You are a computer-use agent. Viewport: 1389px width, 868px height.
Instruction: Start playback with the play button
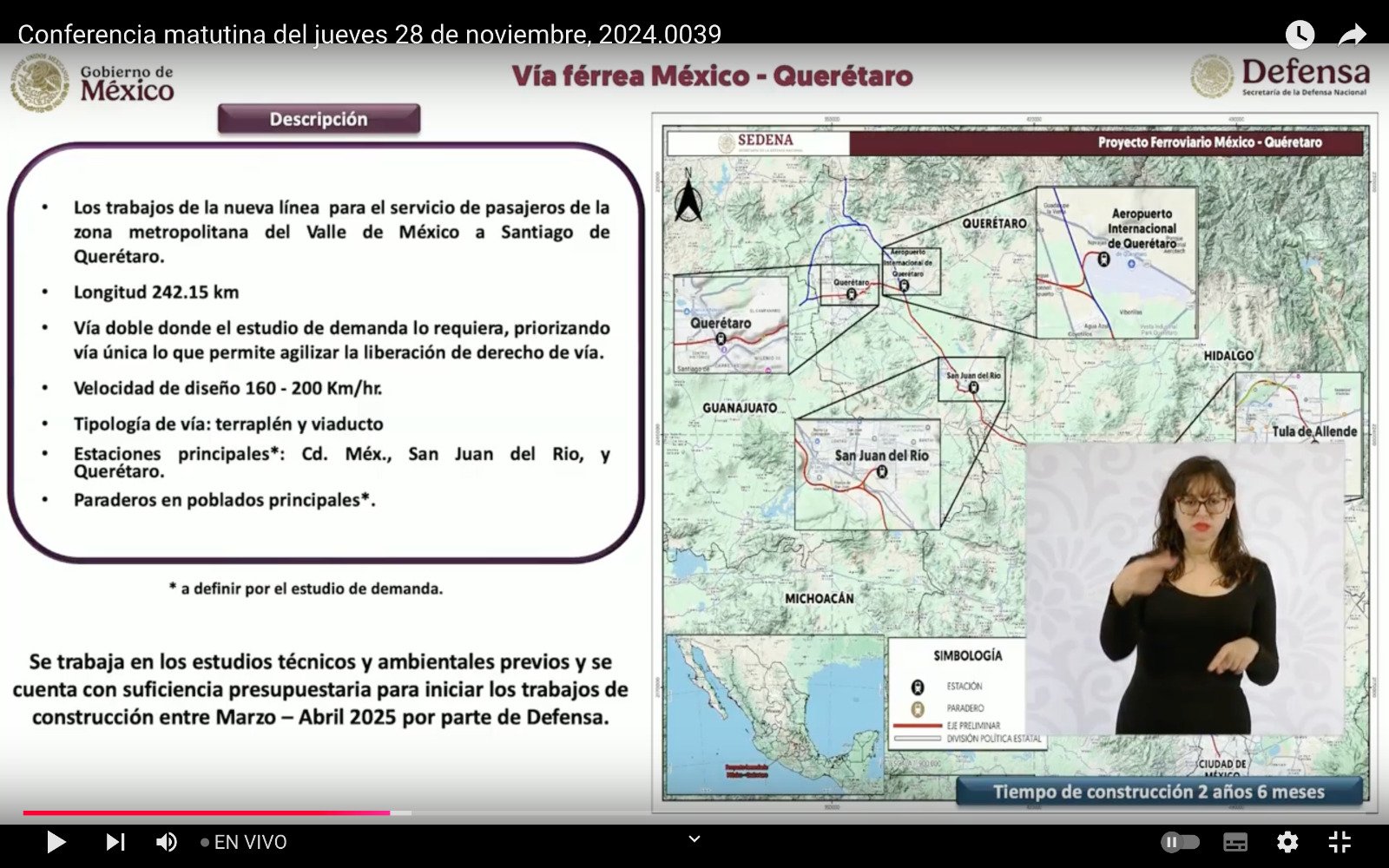click(x=56, y=842)
